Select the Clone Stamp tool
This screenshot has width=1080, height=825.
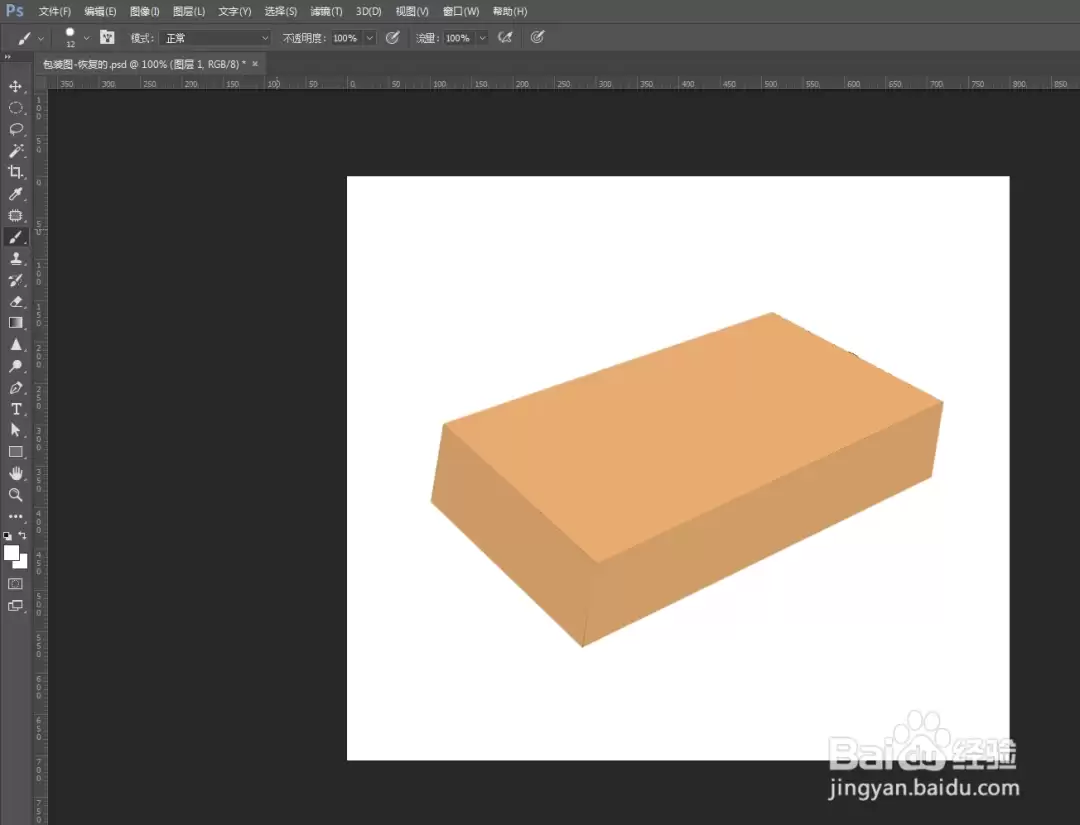(15, 259)
